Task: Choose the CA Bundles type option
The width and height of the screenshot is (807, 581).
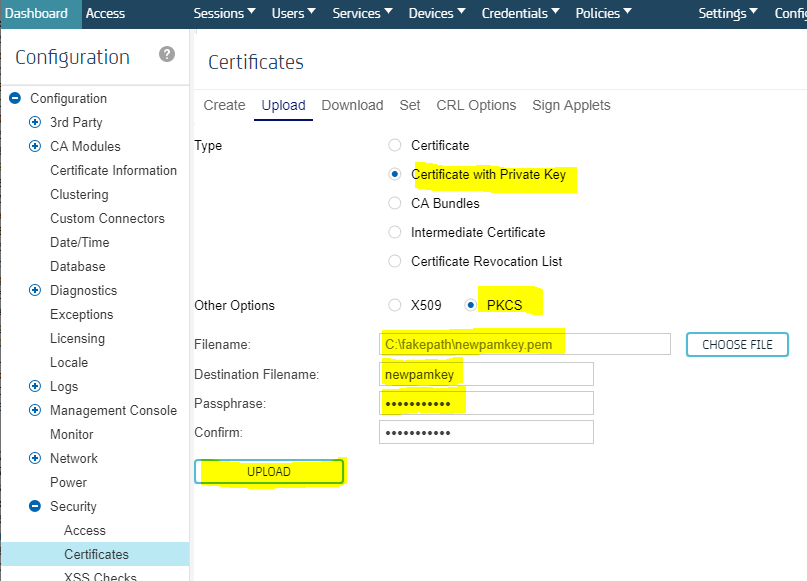Action: pos(395,203)
